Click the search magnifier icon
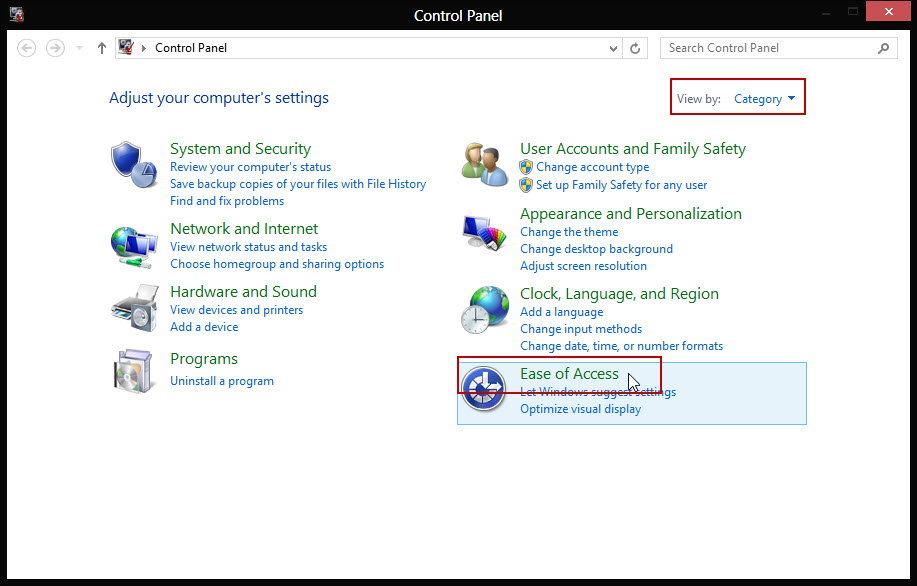 (x=884, y=48)
